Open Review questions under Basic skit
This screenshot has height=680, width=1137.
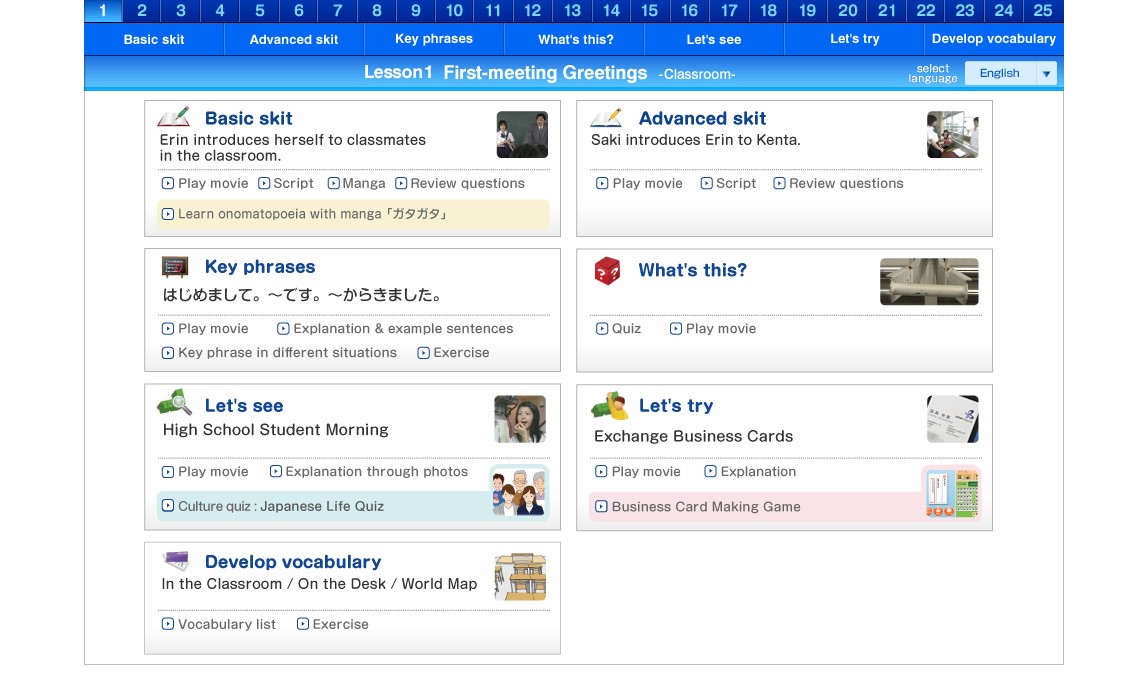click(x=460, y=183)
